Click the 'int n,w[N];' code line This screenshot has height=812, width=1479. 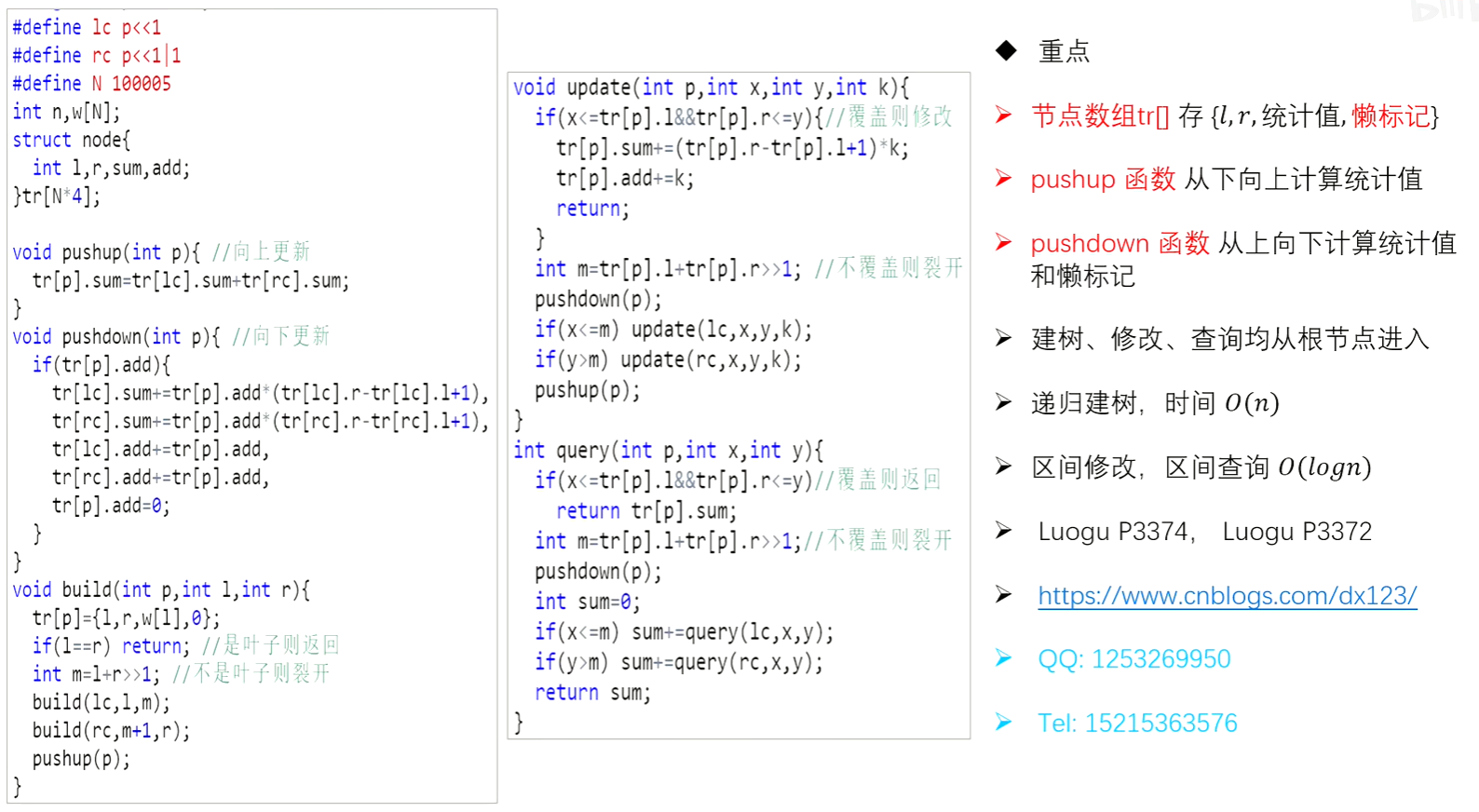point(66,112)
